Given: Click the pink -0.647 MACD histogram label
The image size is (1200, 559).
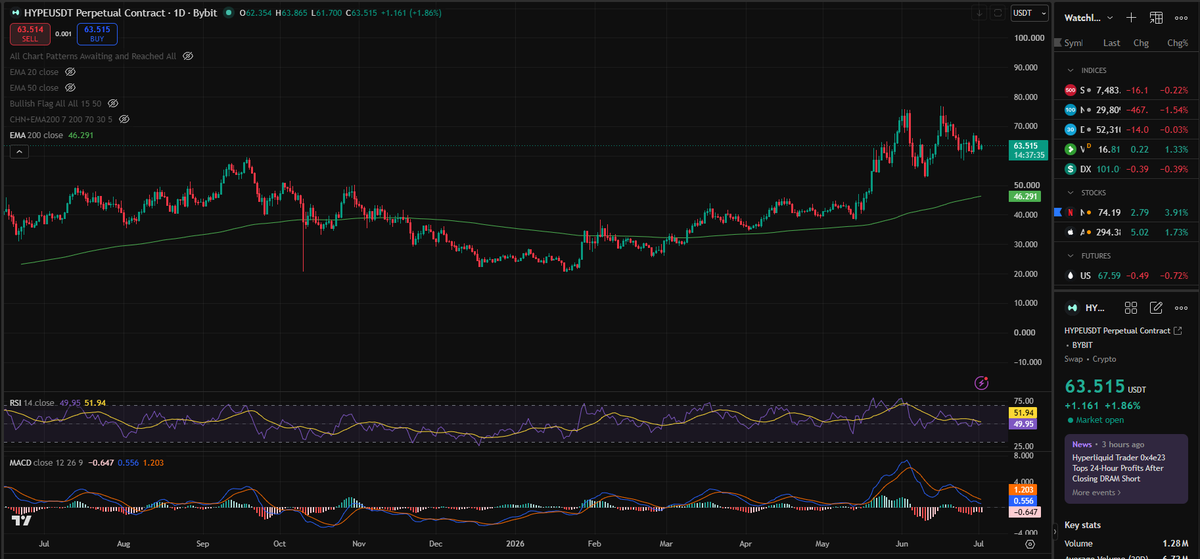Looking at the screenshot, I should tap(1024, 511).
